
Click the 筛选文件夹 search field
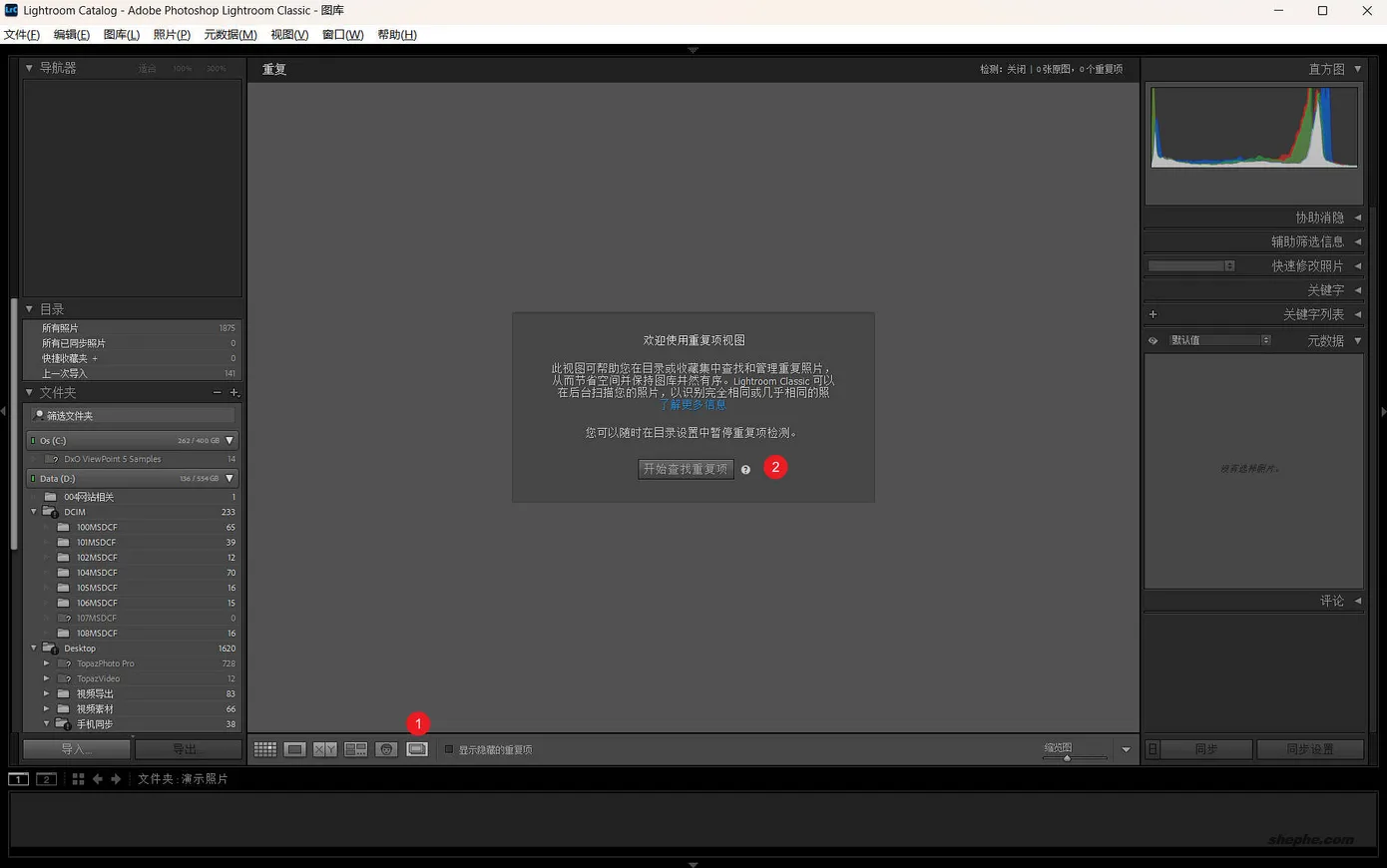click(x=133, y=416)
